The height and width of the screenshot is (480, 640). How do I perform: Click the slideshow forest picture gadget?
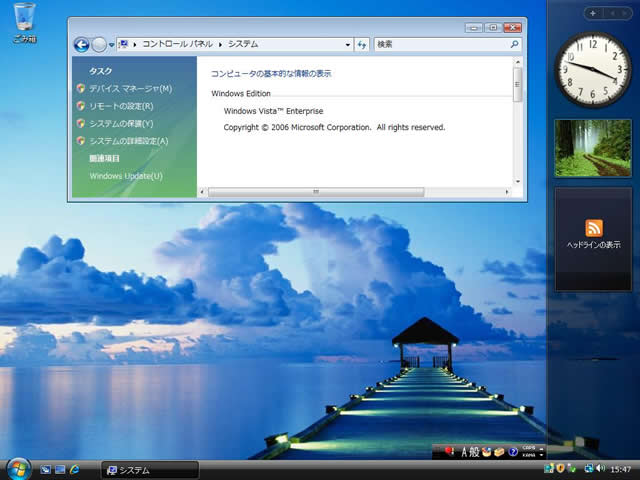tap(593, 148)
